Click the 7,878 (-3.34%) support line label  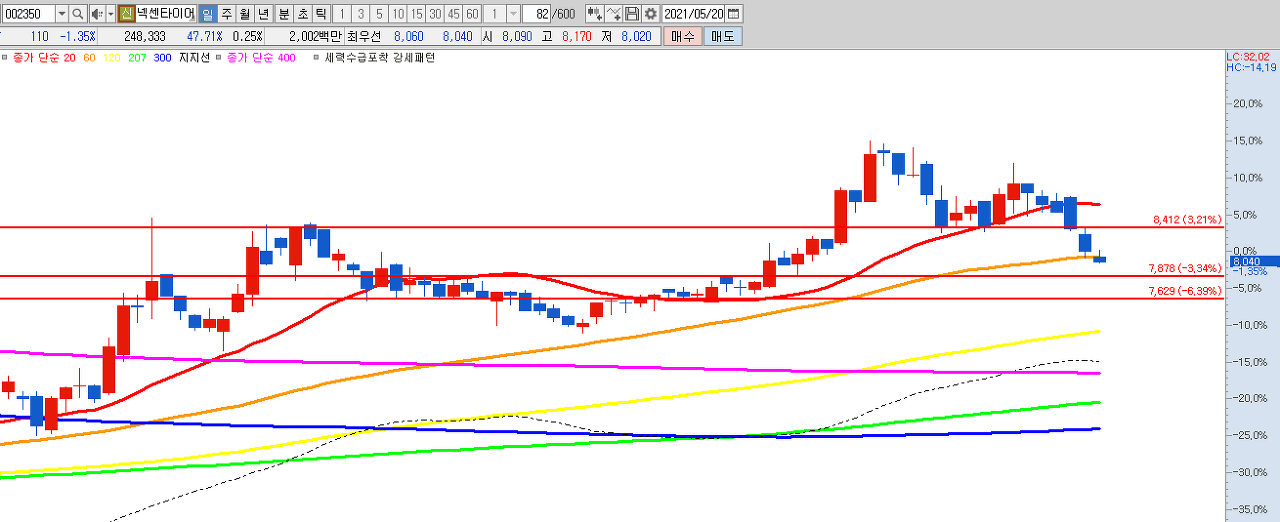(x=1186, y=268)
